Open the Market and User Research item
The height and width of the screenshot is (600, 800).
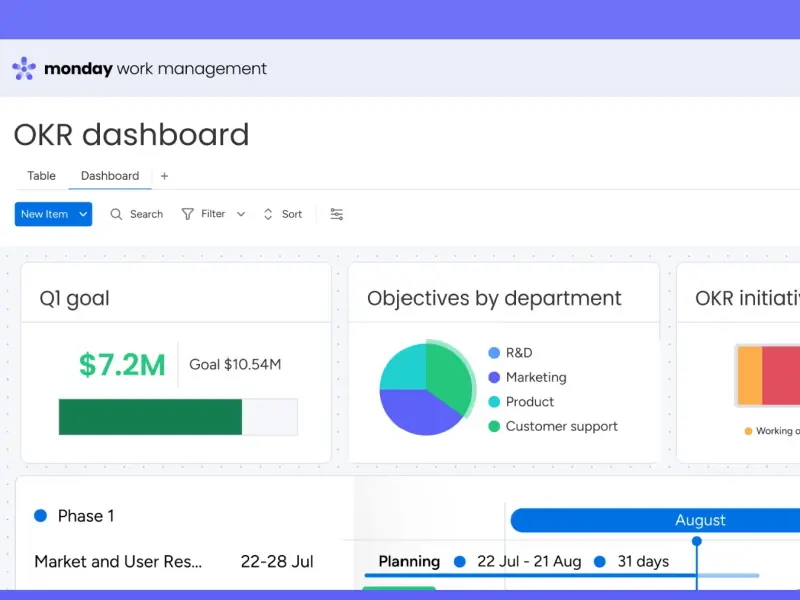118,561
